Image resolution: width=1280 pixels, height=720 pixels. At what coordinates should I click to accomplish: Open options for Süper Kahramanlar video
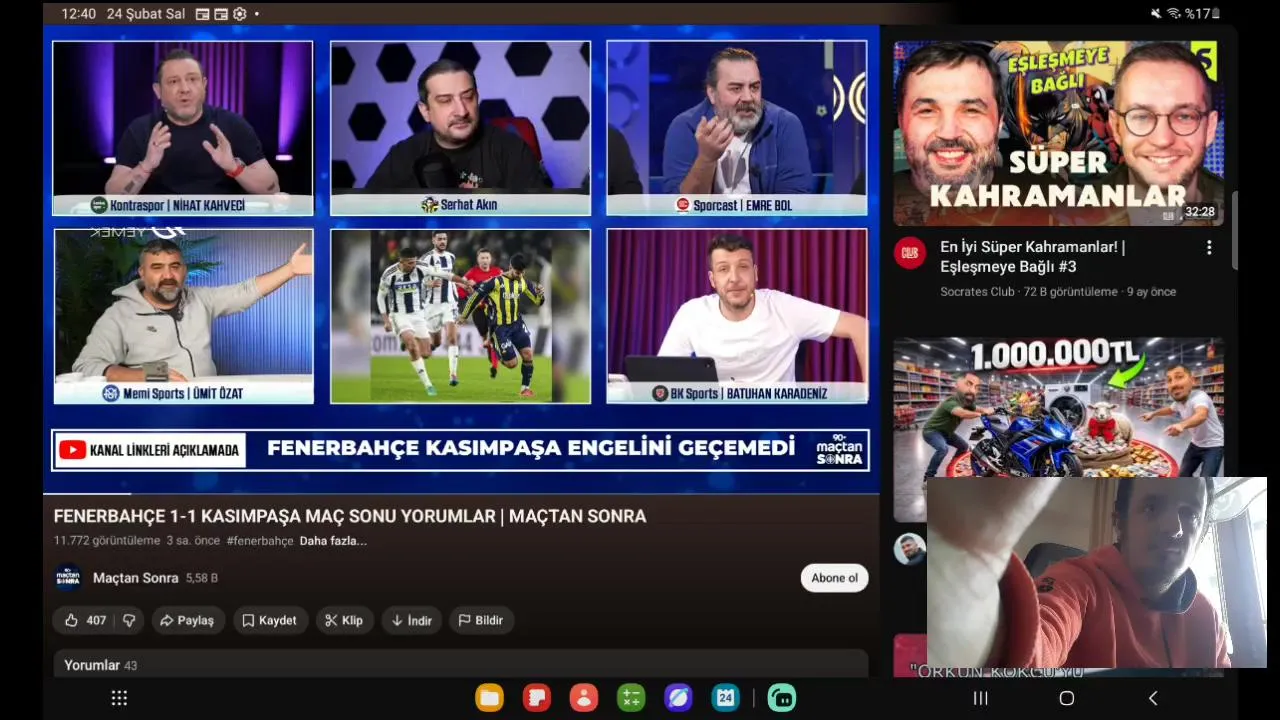point(1208,247)
